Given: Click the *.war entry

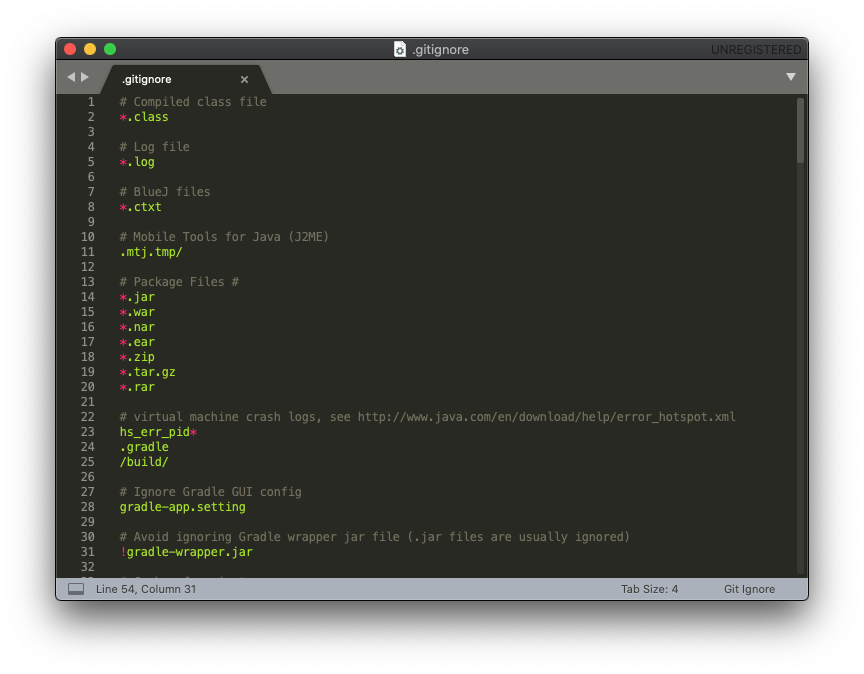Looking at the screenshot, I should click(x=137, y=312).
